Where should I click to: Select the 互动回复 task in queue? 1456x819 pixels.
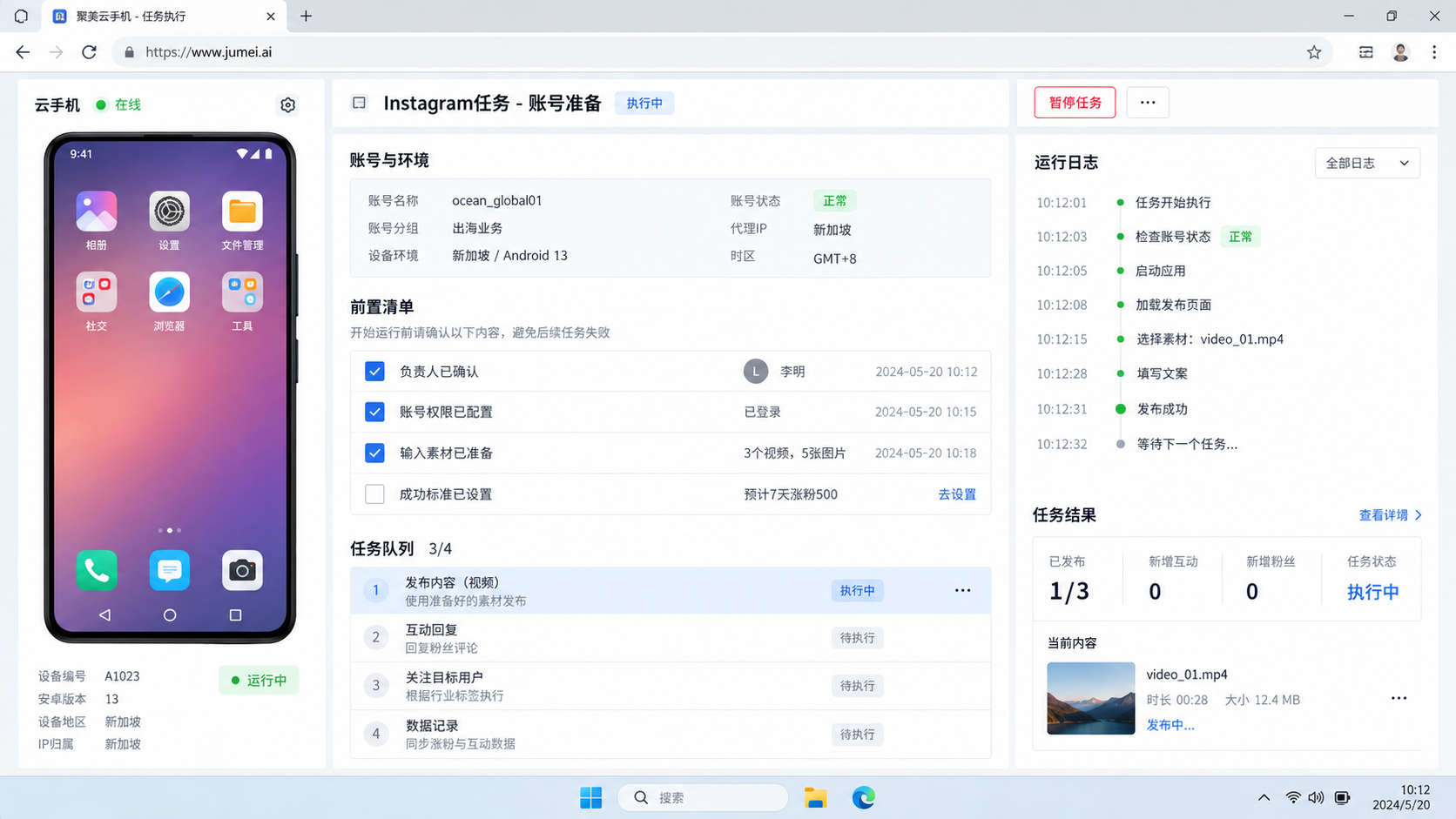point(671,638)
